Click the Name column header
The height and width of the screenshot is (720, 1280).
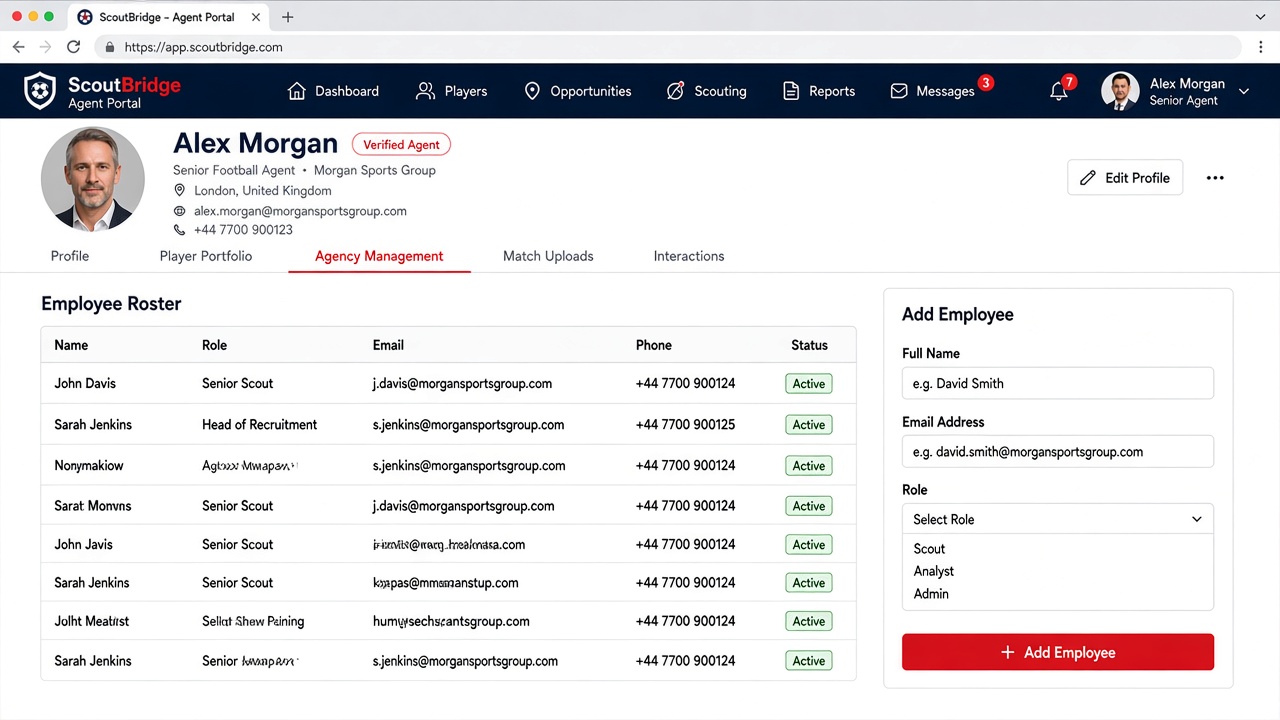71,345
